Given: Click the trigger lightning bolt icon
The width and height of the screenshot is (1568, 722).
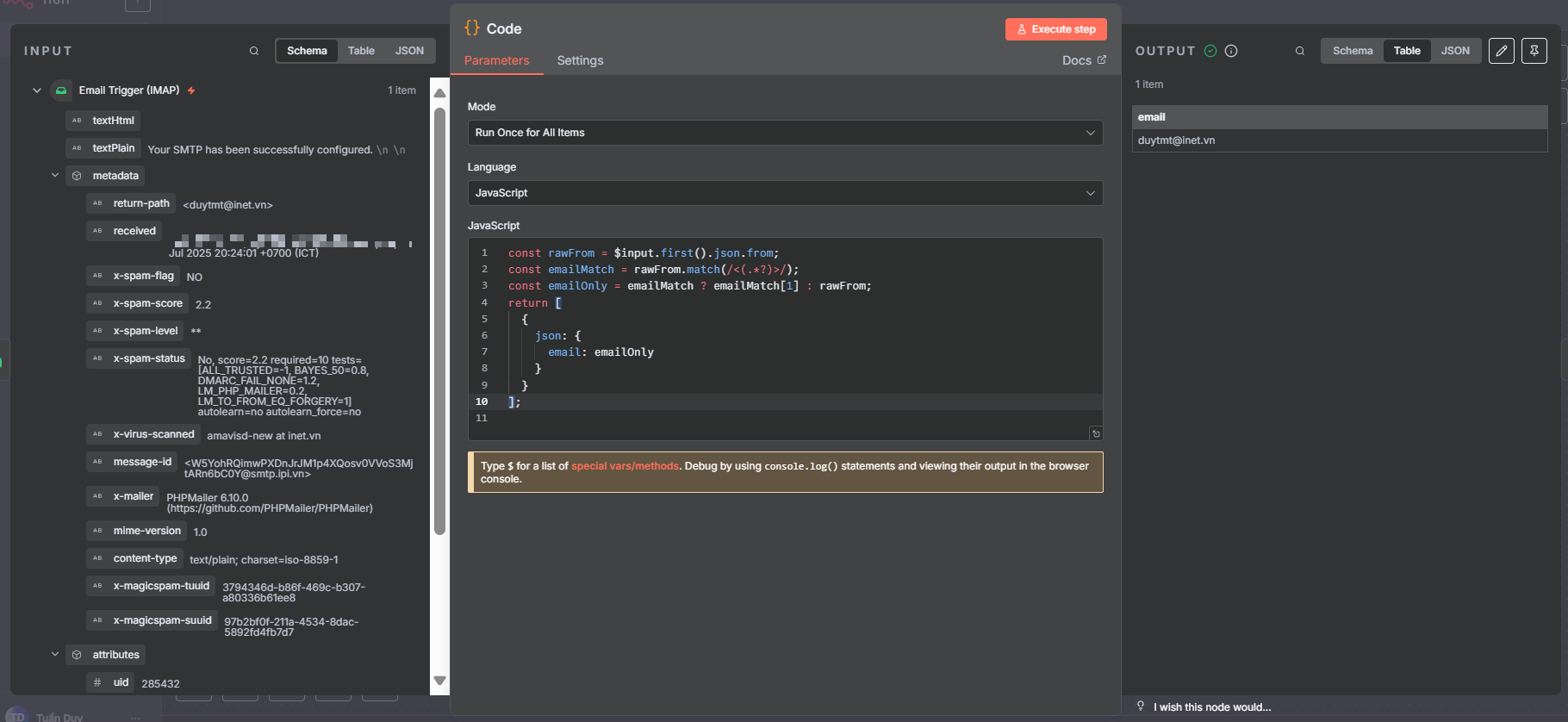Looking at the screenshot, I should point(191,90).
